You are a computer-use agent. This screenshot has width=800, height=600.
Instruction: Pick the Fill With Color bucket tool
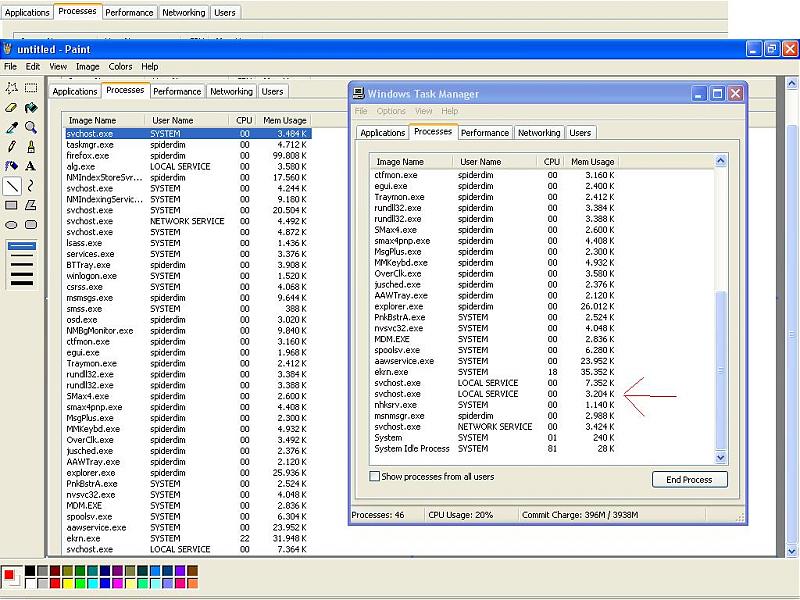point(31,108)
